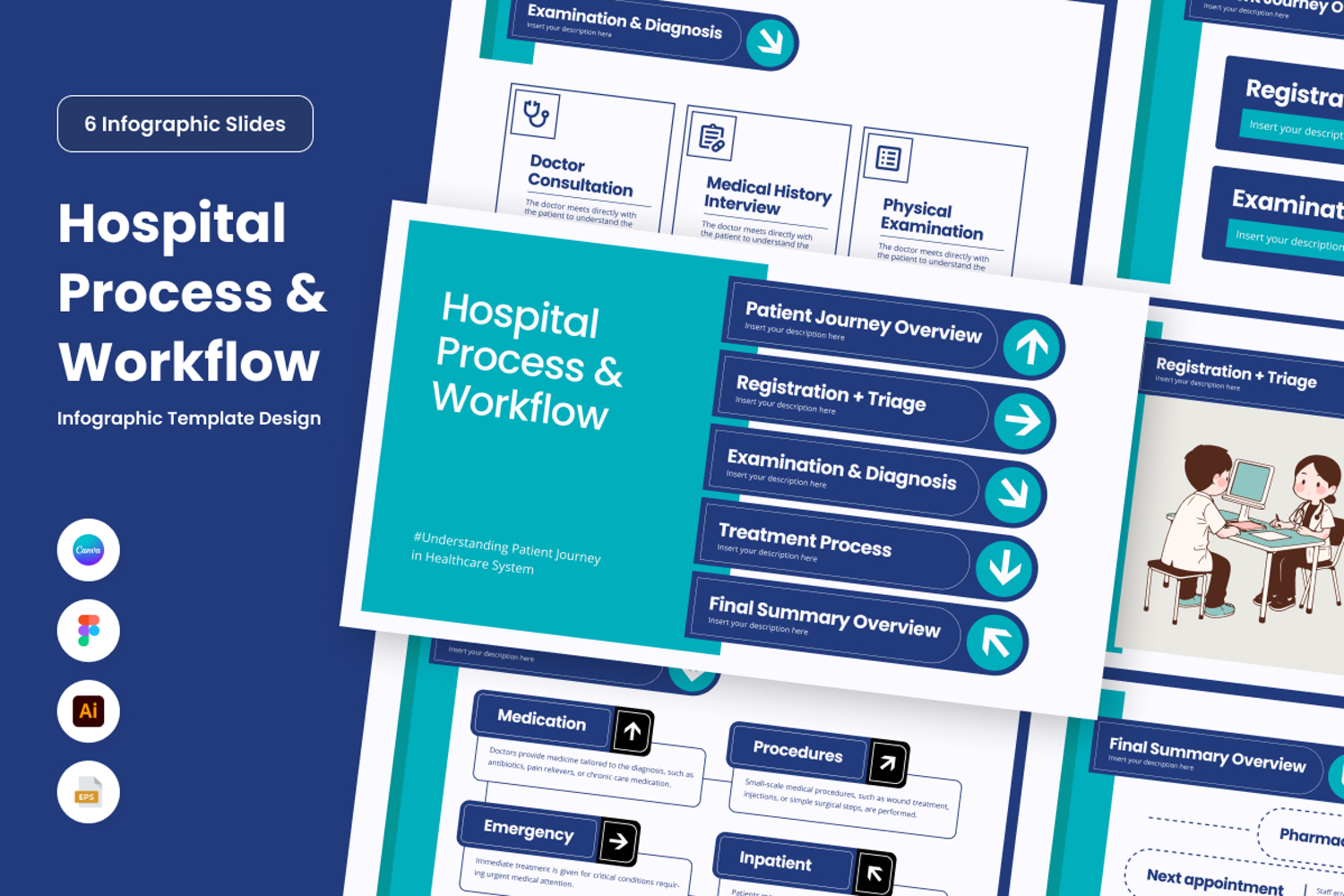Click the EPS file format icon

pyautogui.click(x=88, y=792)
